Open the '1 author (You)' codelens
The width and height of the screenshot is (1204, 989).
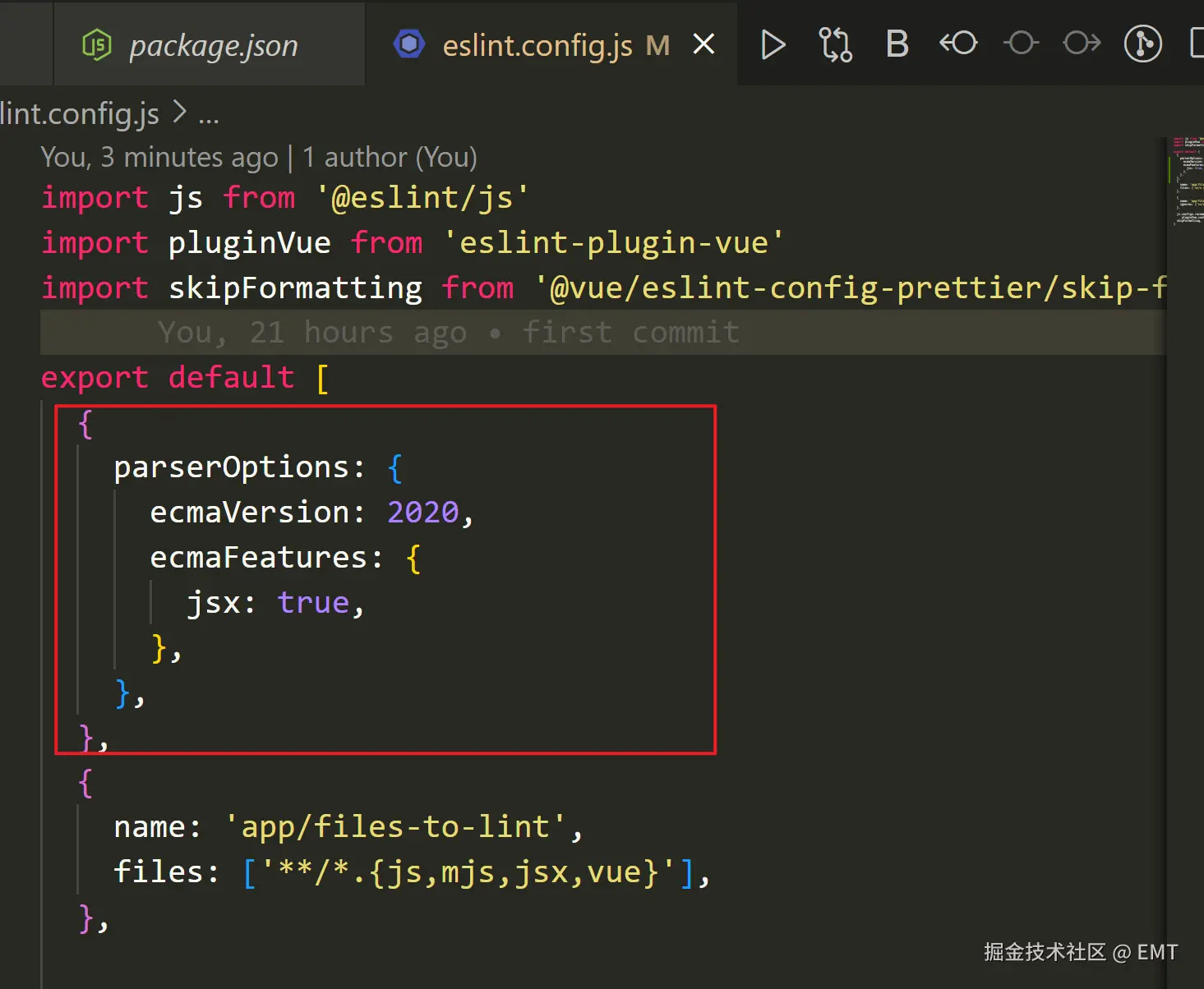point(390,157)
